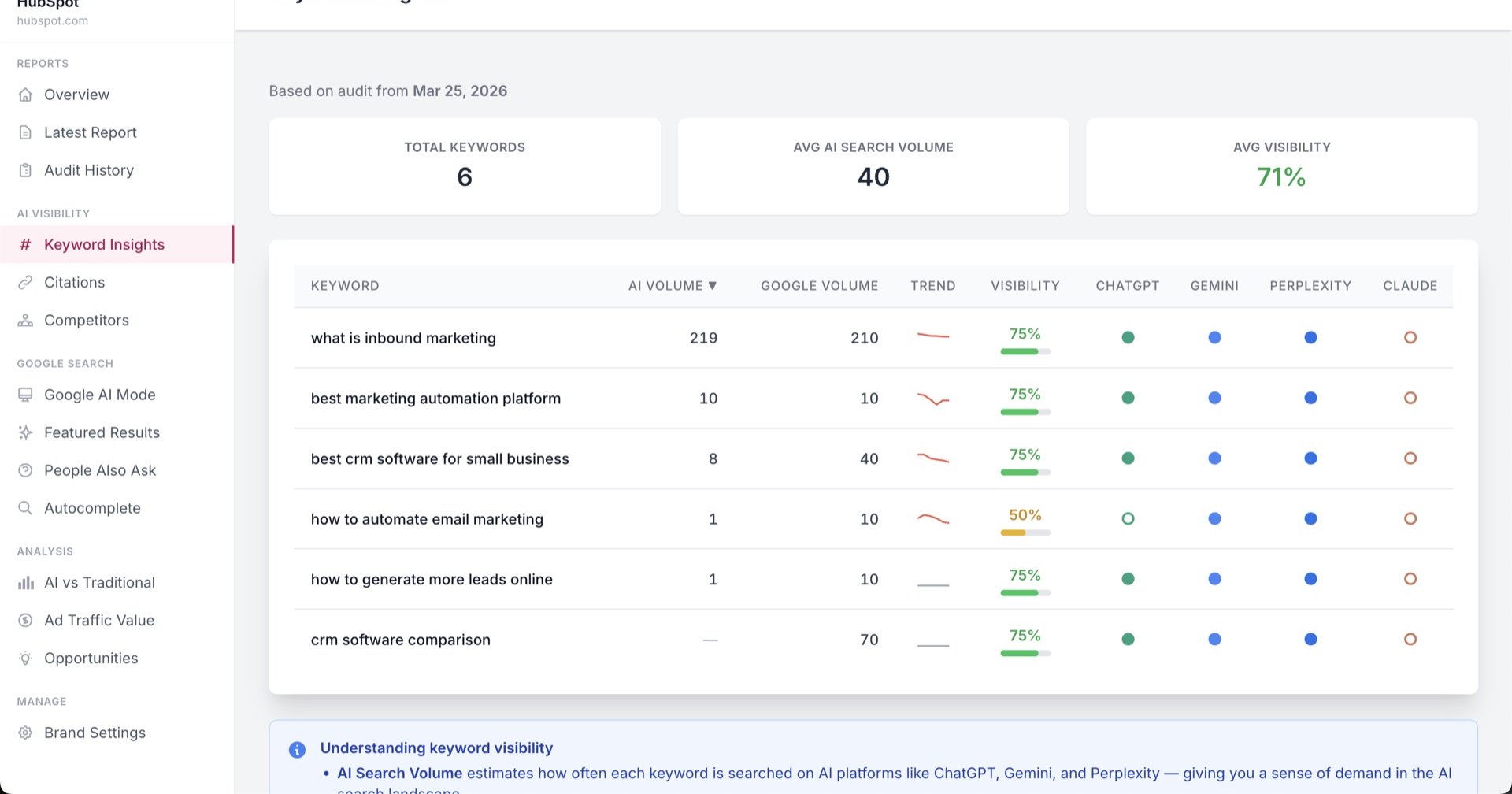Click the Total Keywords card

[x=465, y=166]
